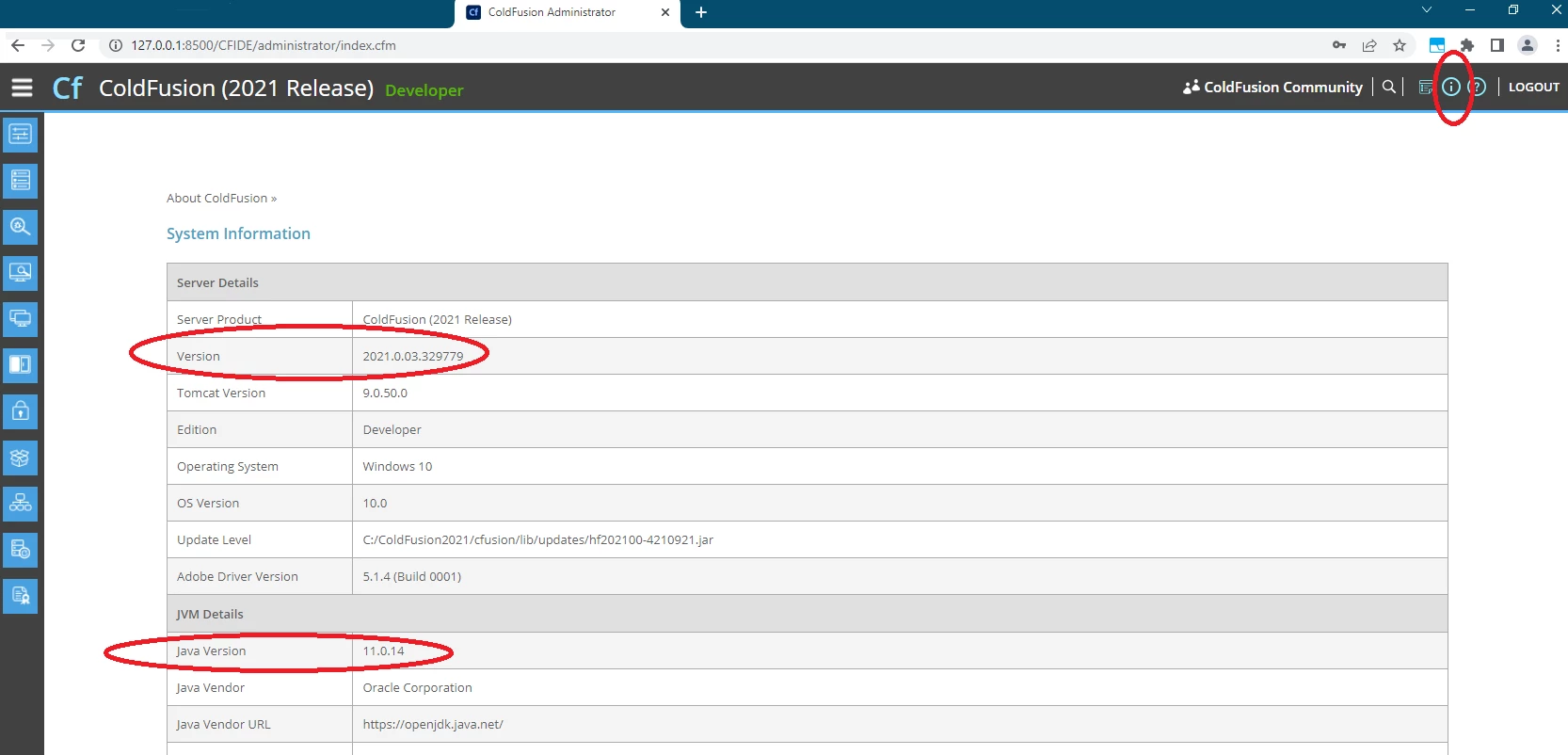Viewport: 1568px width, 755px height.
Task: Open Server Settings sliders icon in sidebar
Action: coord(20,134)
